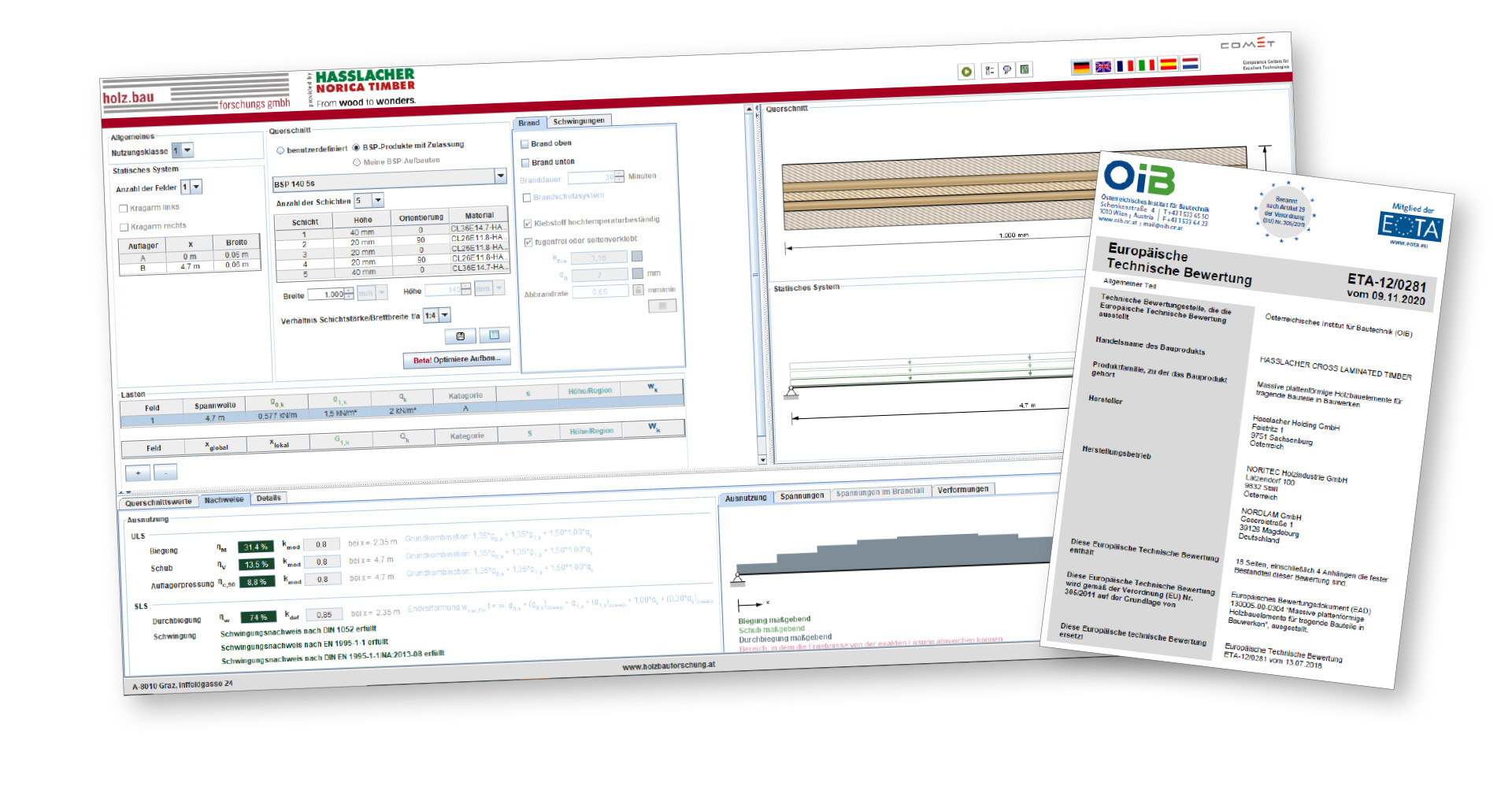Switch language to Italian flag
Viewport: 1512px width, 786px height.
pyautogui.click(x=1147, y=65)
